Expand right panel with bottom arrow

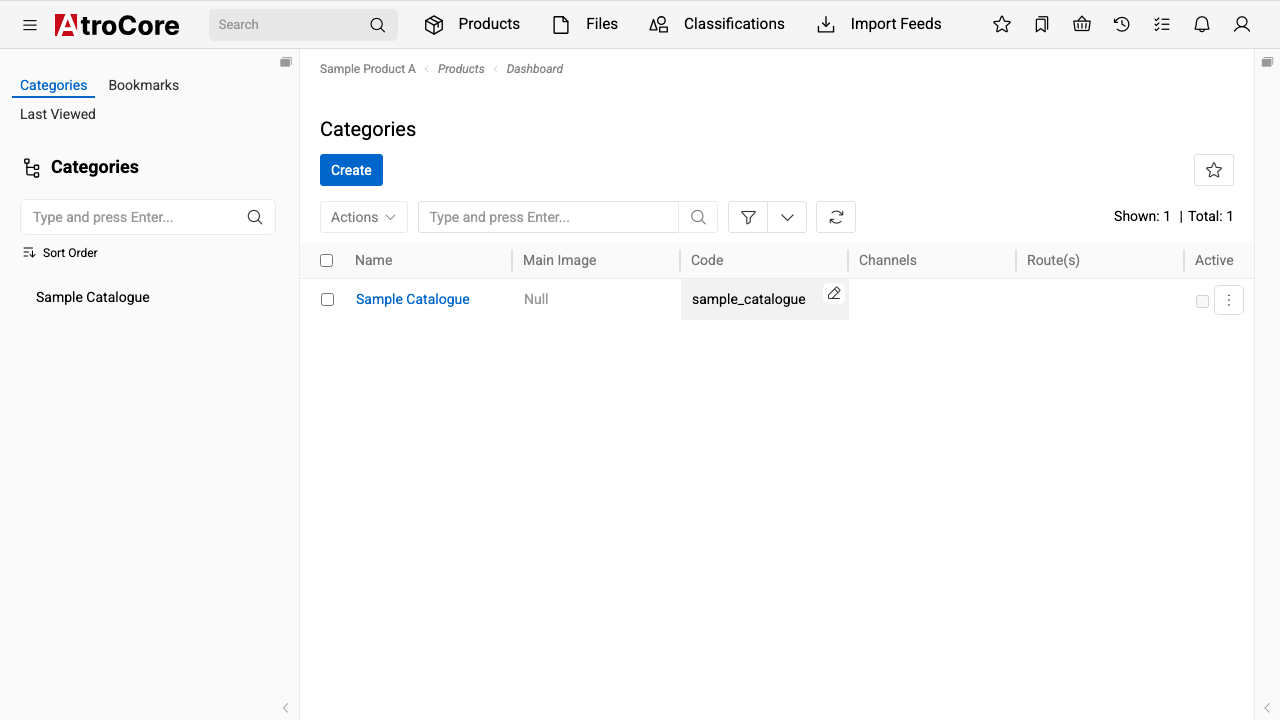1267,708
